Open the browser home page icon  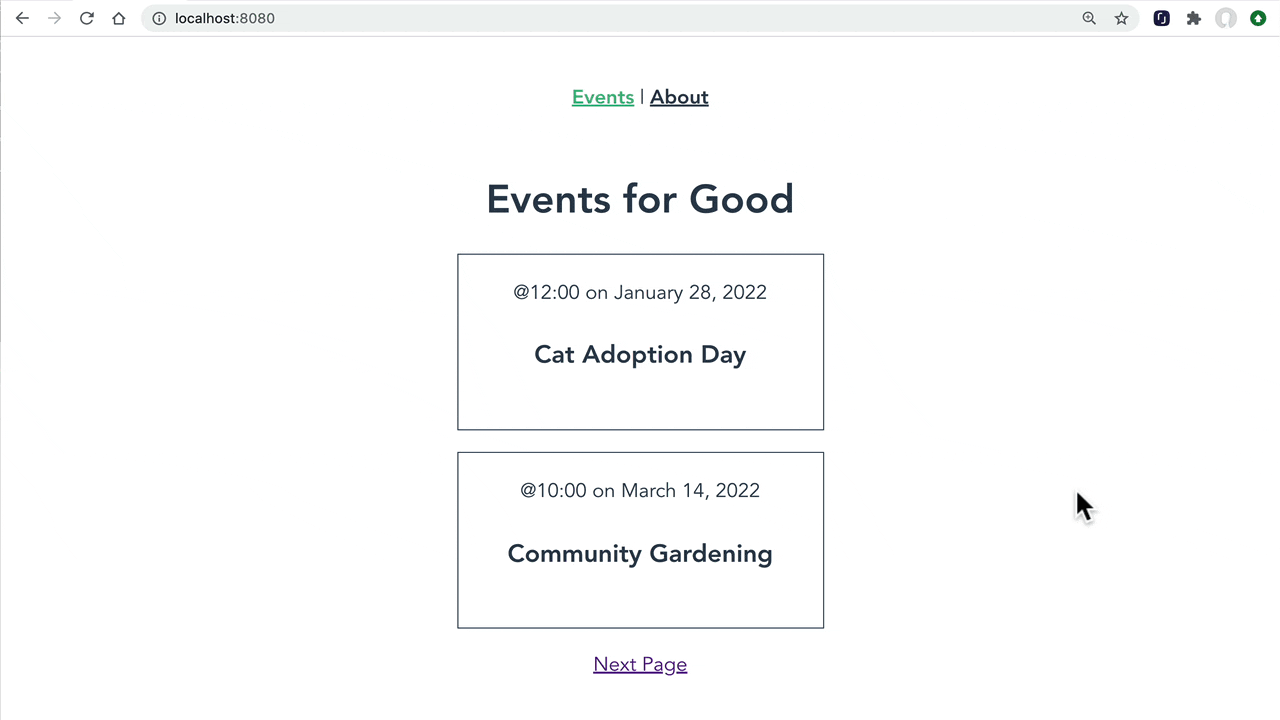[x=119, y=18]
